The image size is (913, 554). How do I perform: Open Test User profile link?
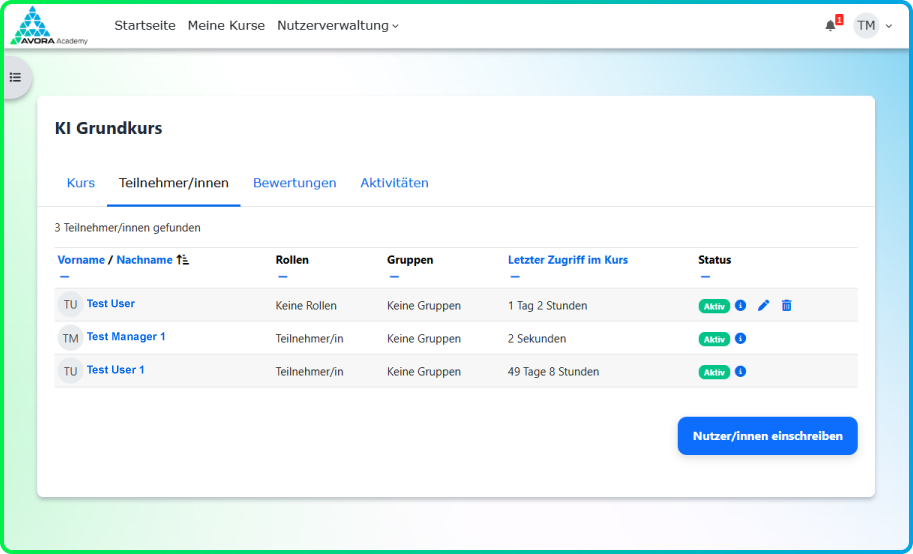111,304
